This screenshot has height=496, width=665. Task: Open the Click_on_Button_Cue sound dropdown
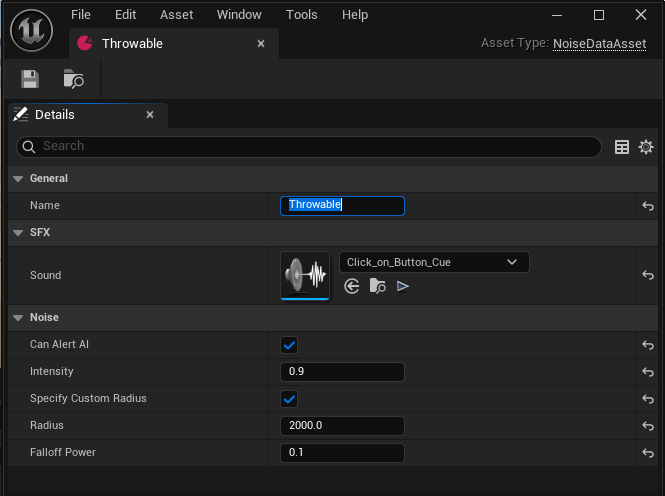434,262
